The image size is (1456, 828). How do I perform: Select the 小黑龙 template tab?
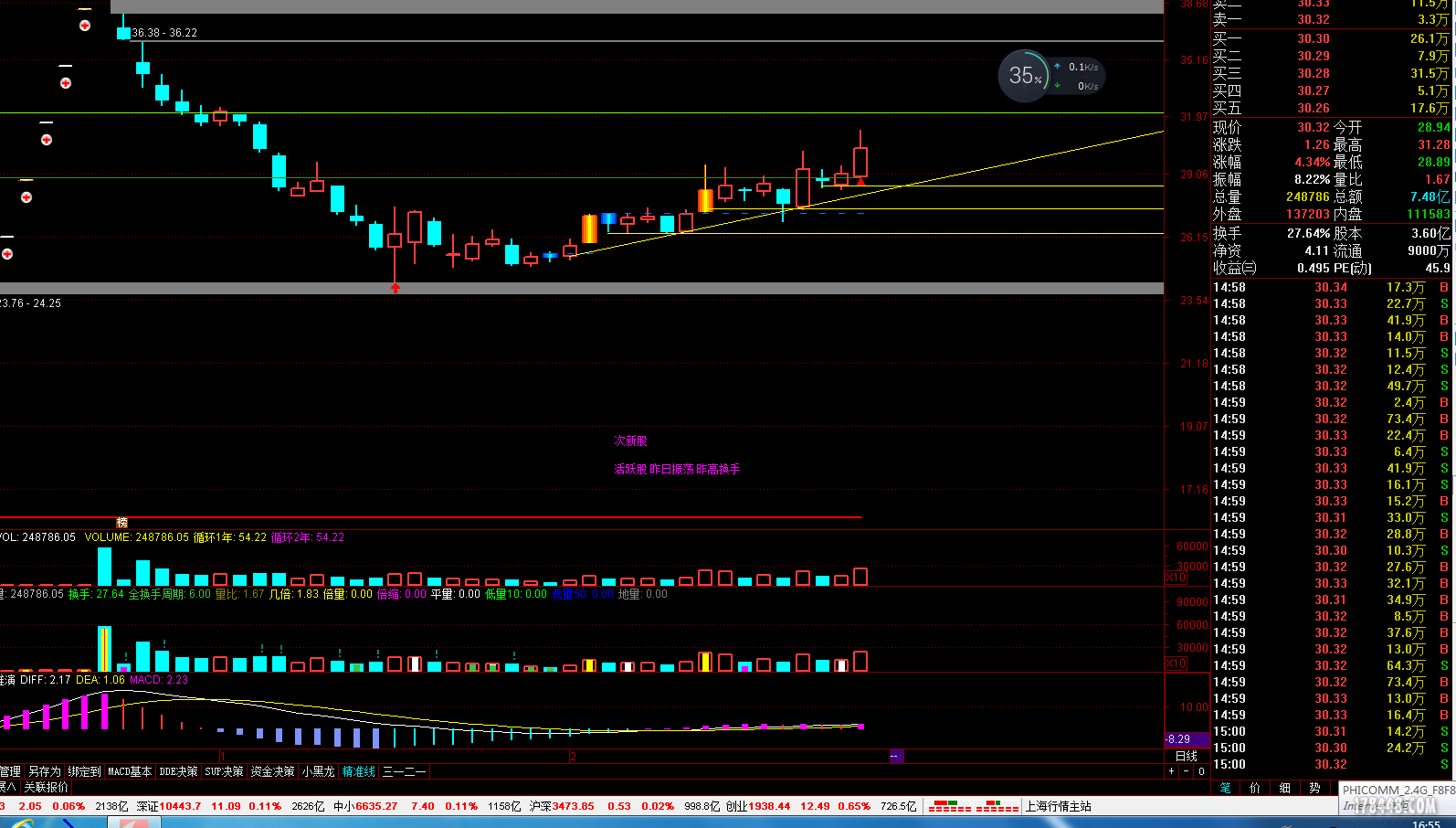318,771
